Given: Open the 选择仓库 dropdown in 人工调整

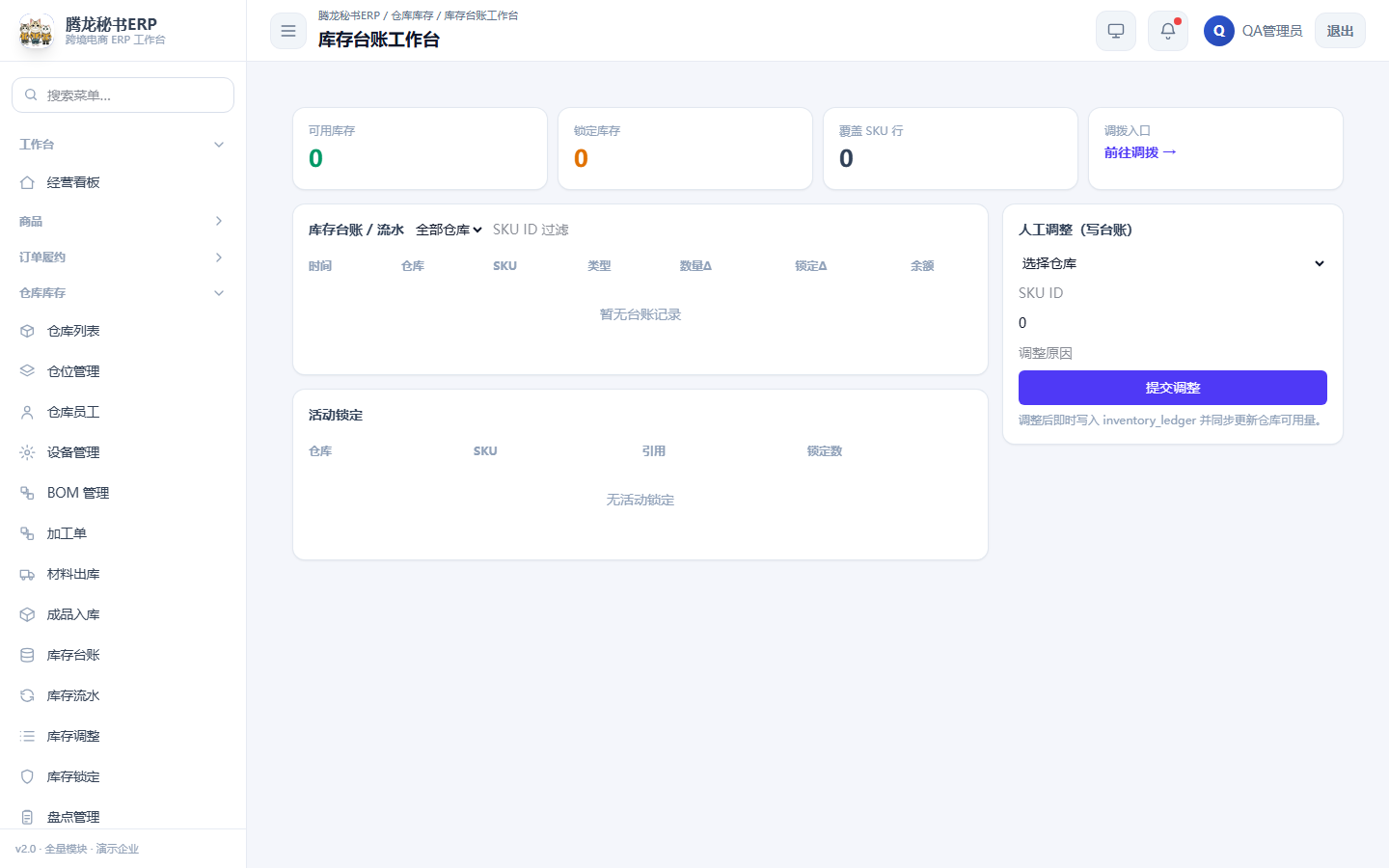Looking at the screenshot, I should pyautogui.click(x=1173, y=263).
